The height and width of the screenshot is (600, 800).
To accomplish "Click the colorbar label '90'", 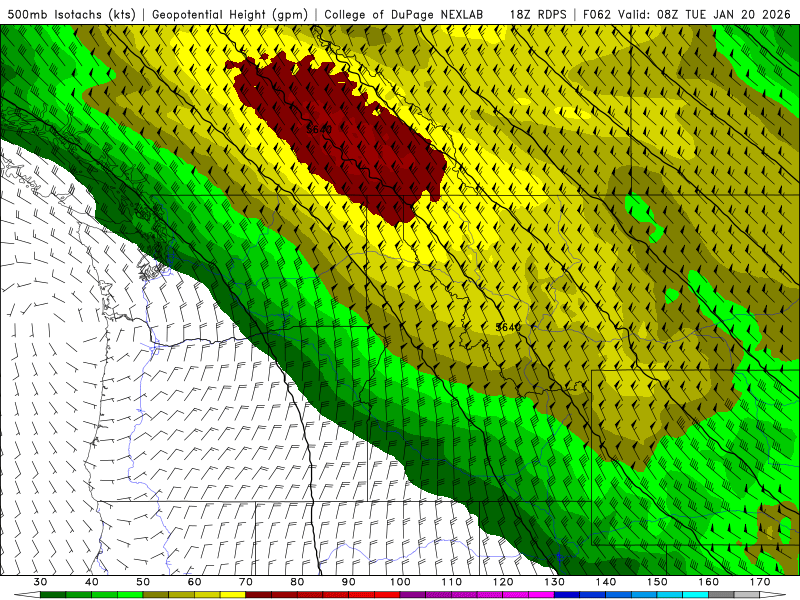I will (349, 582).
